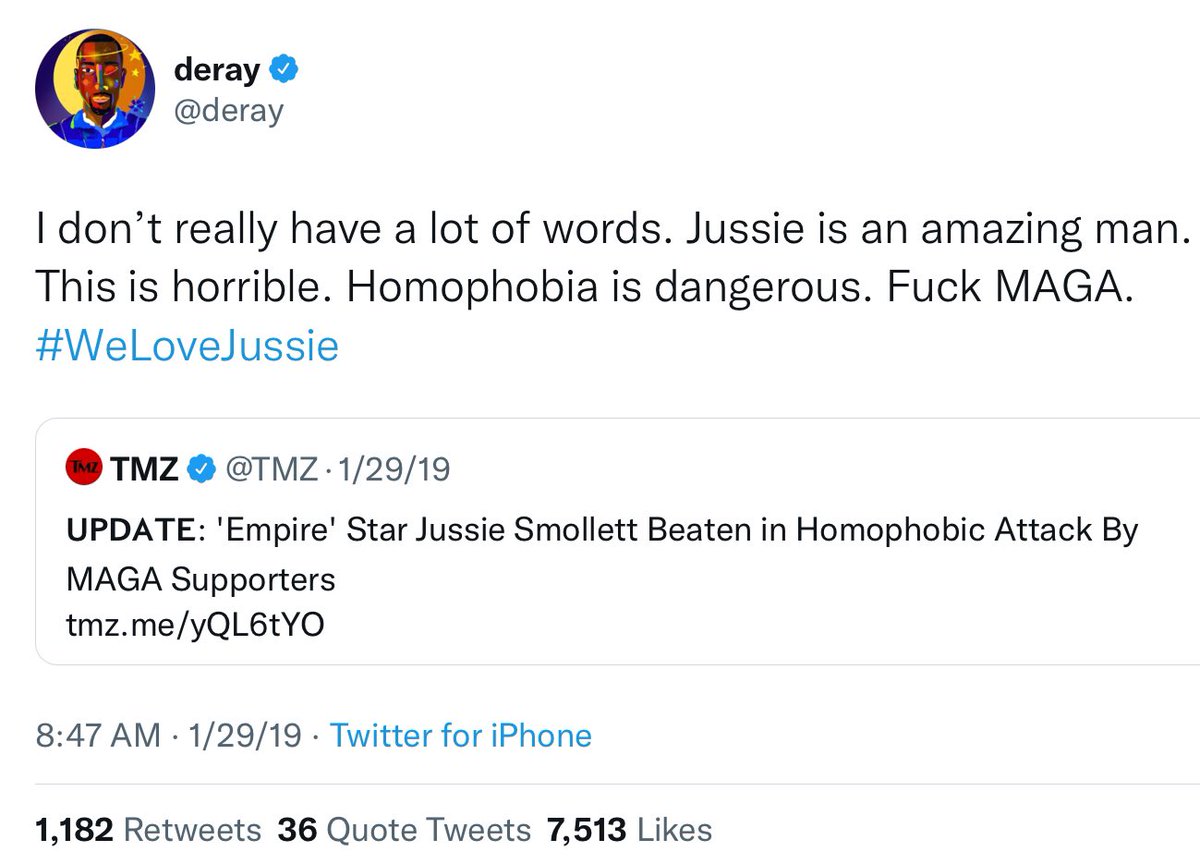Show the 7,513 Likes list
The image size is (1200, 864).
tap(629, 829)
